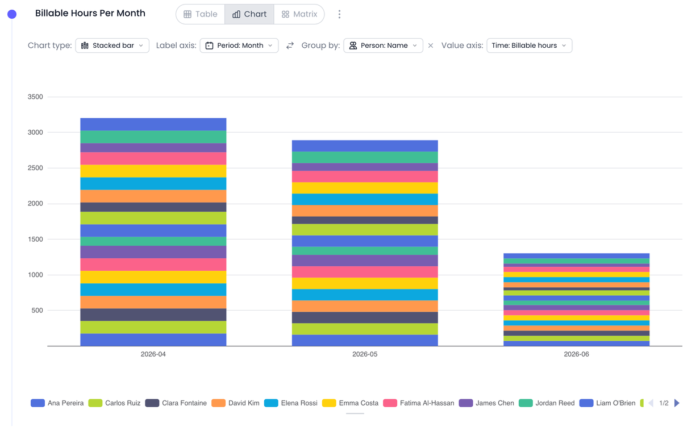Toggle Carlos Ruiz legend swatch
The image size is (700, 438).
tap(95, 403)
